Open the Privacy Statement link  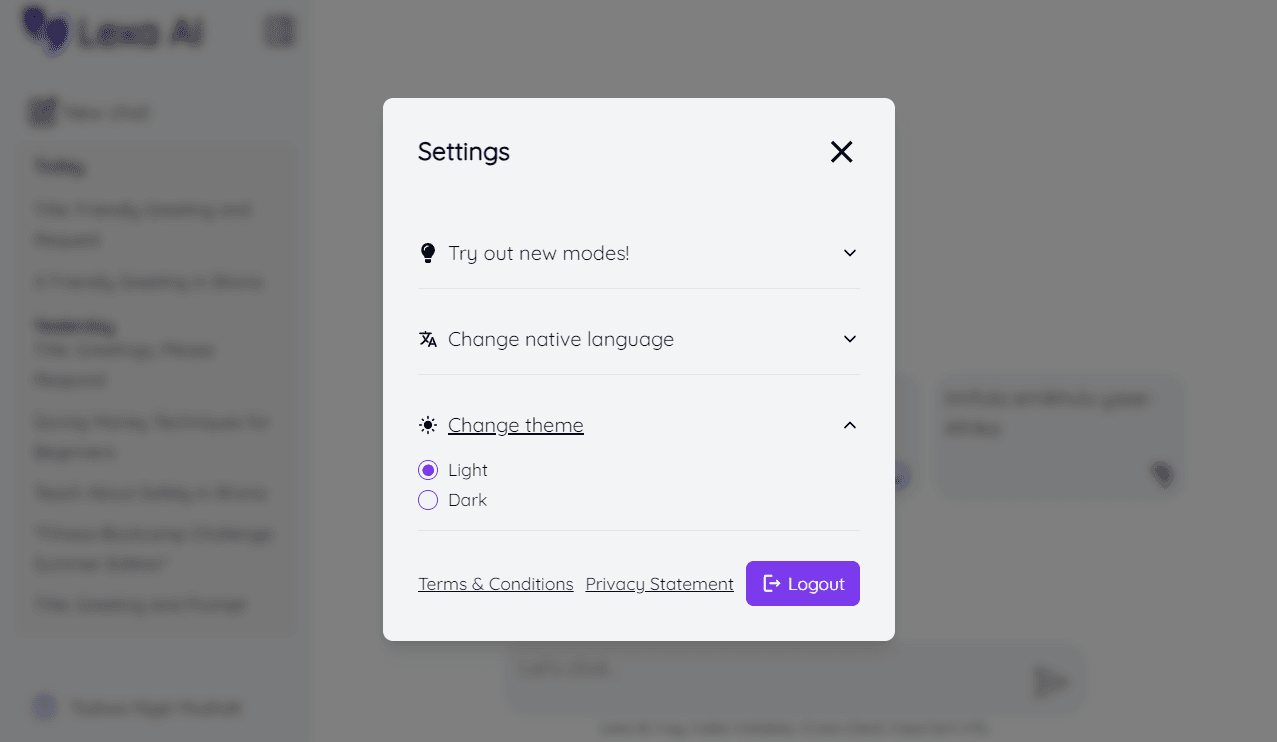660,584
